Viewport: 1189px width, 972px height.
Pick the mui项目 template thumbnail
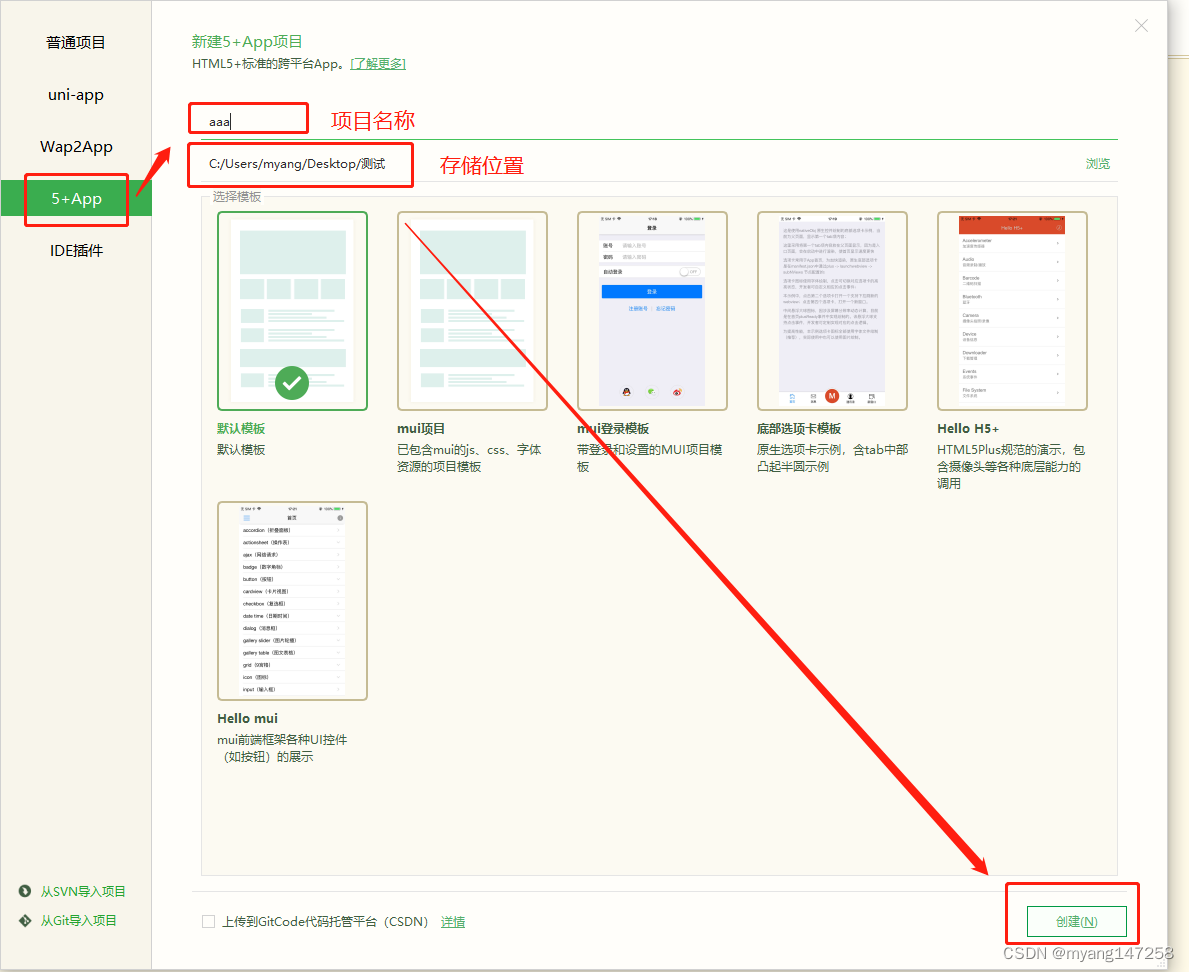pos(472,311)
